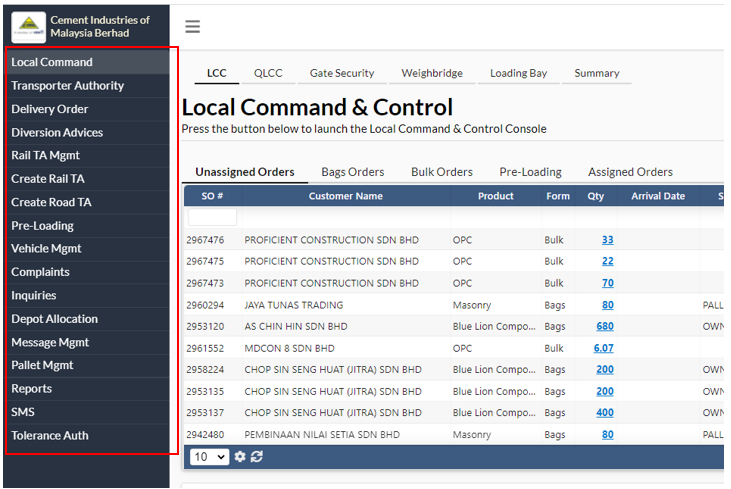Toggle the hamburger menu icon

coord(193,27)
